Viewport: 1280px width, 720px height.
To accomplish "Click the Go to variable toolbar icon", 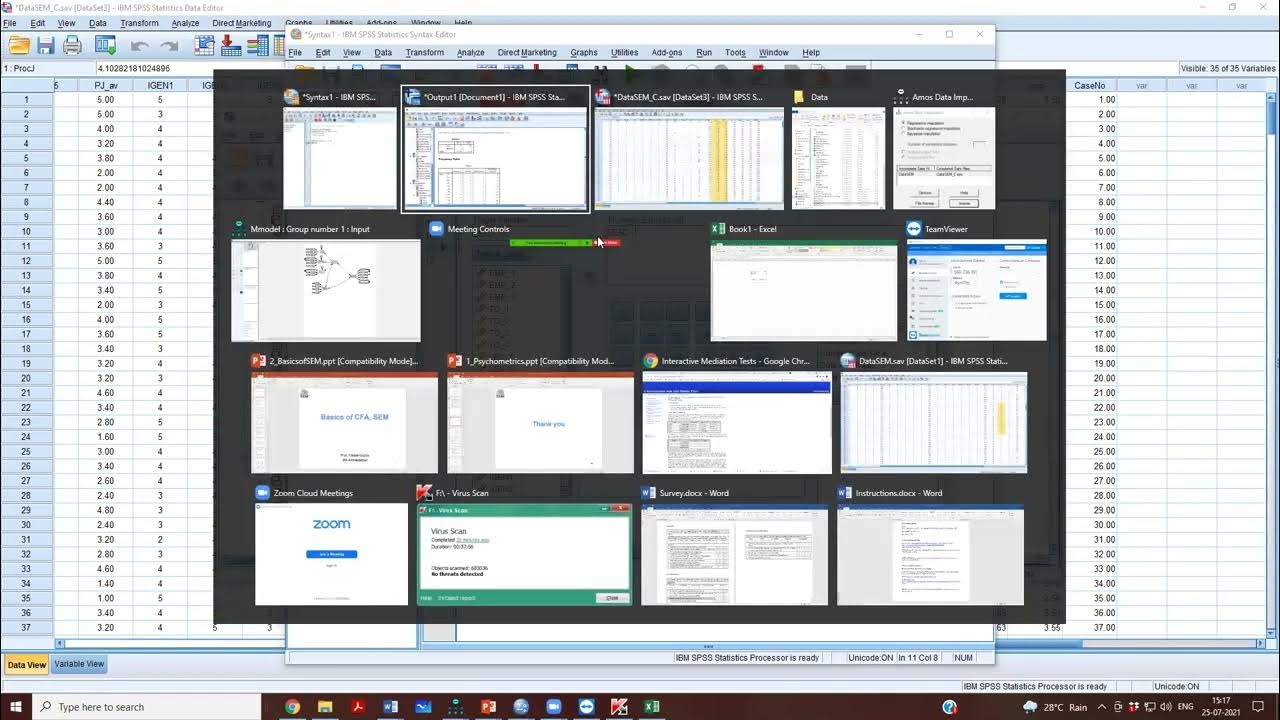I will pos(231,45).
